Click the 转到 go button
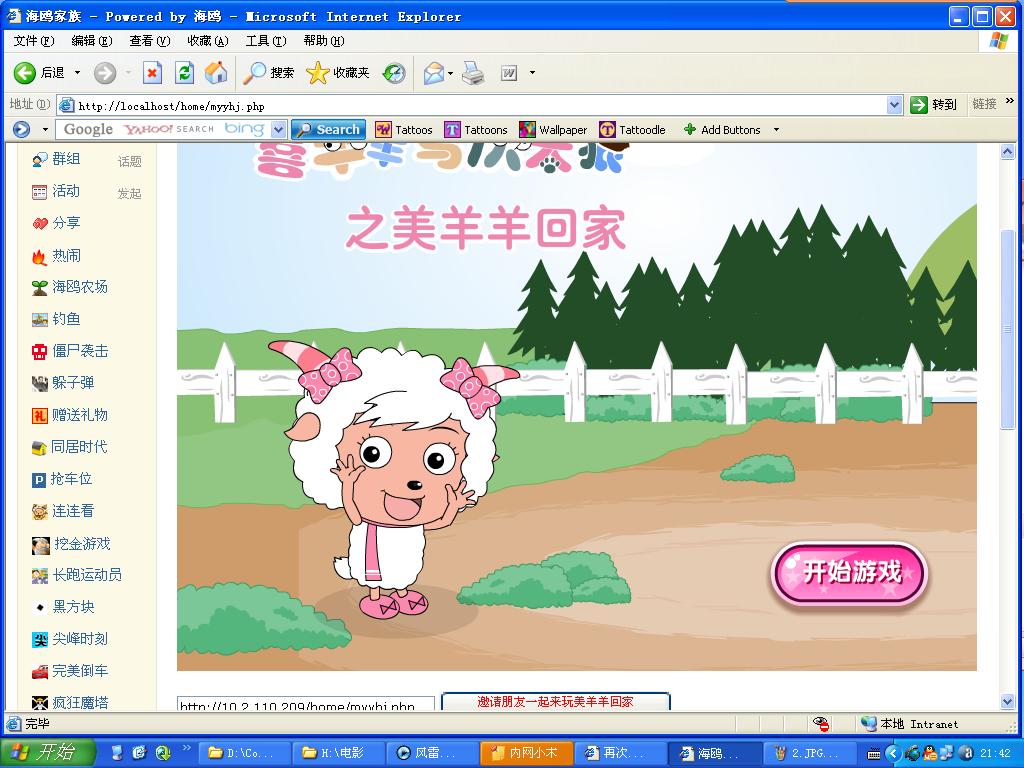Screen dimensions: 1024x768 click(934, 104)
